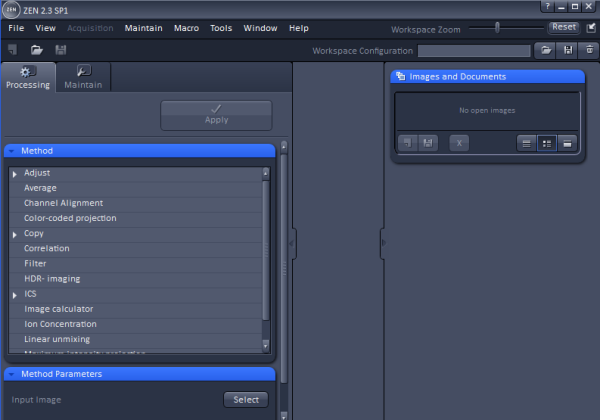
Task: Select Ion Concentration method
Action: [x=135, y=324]
